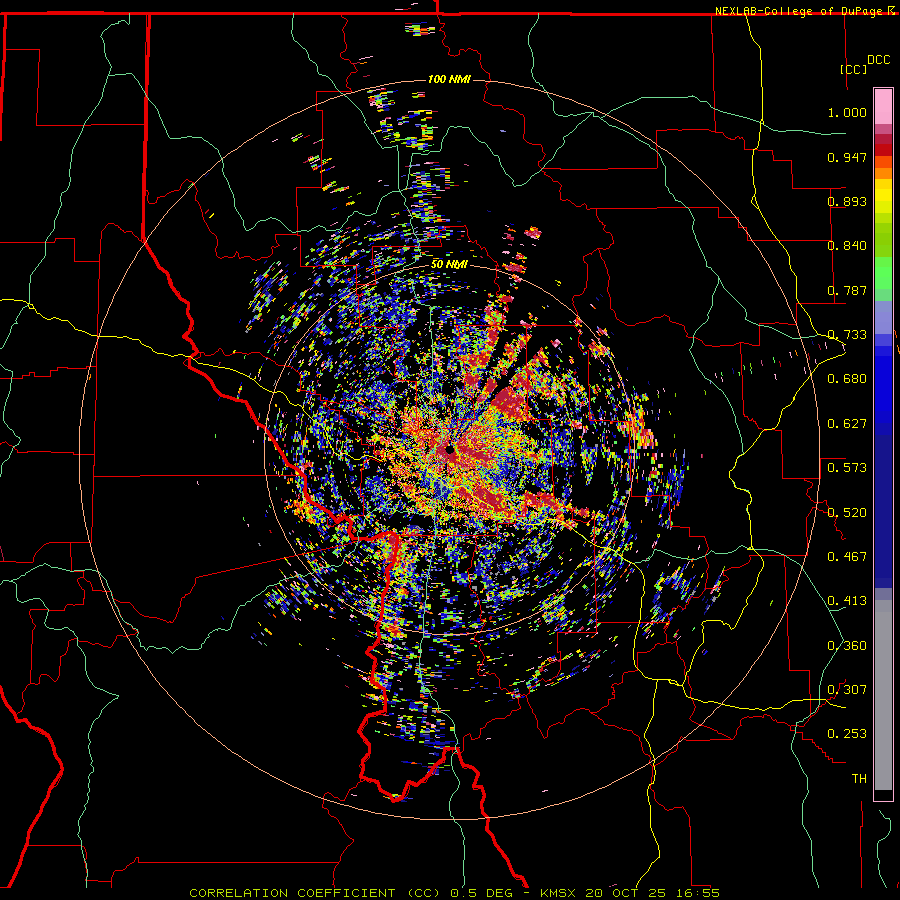Viewport: 900px width, 900px height.
Task: Click the 0.947 color scale value
Action: tap(847, 157)
